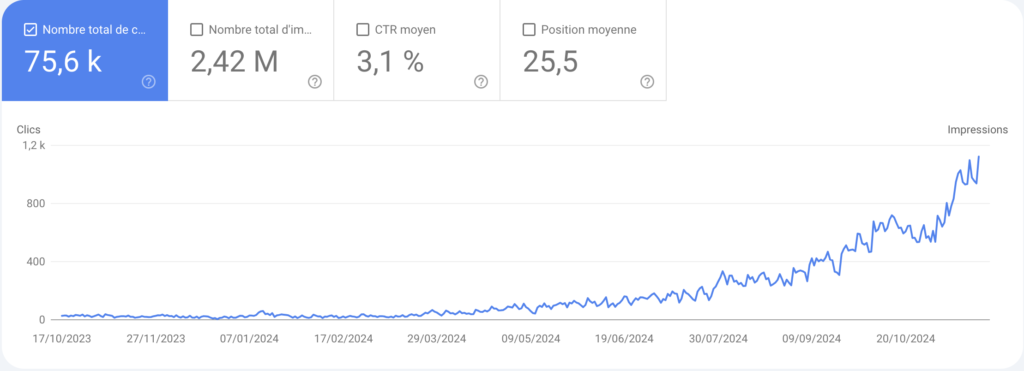Click the 20/10/2024 date axis label
1024x371 pixels.
tap(906, 338)
